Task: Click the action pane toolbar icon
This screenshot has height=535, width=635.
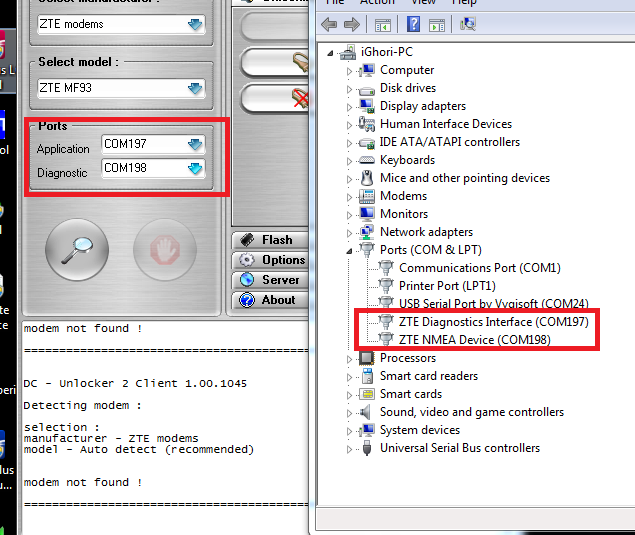Action: 437,25
